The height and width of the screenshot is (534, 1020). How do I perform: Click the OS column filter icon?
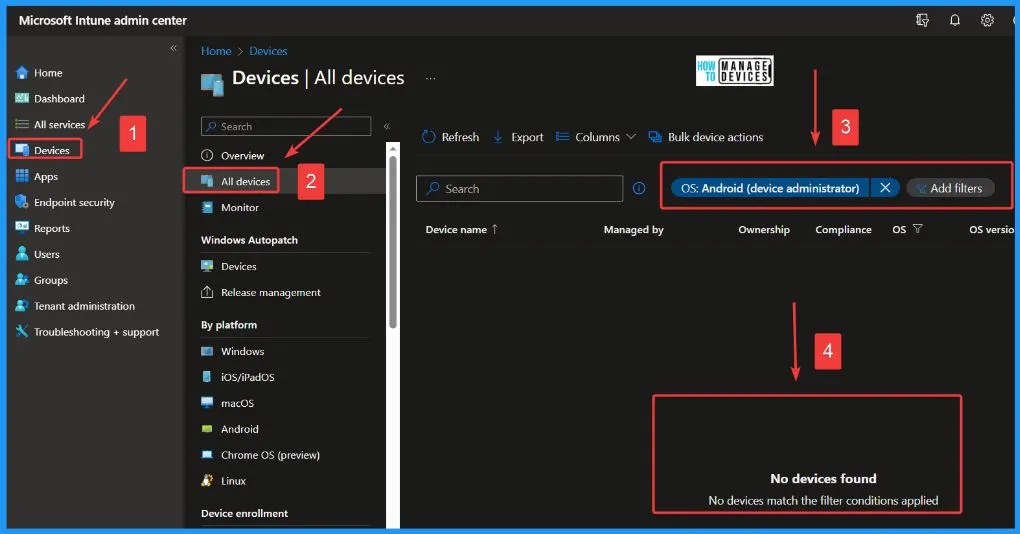tap(917, 230)
